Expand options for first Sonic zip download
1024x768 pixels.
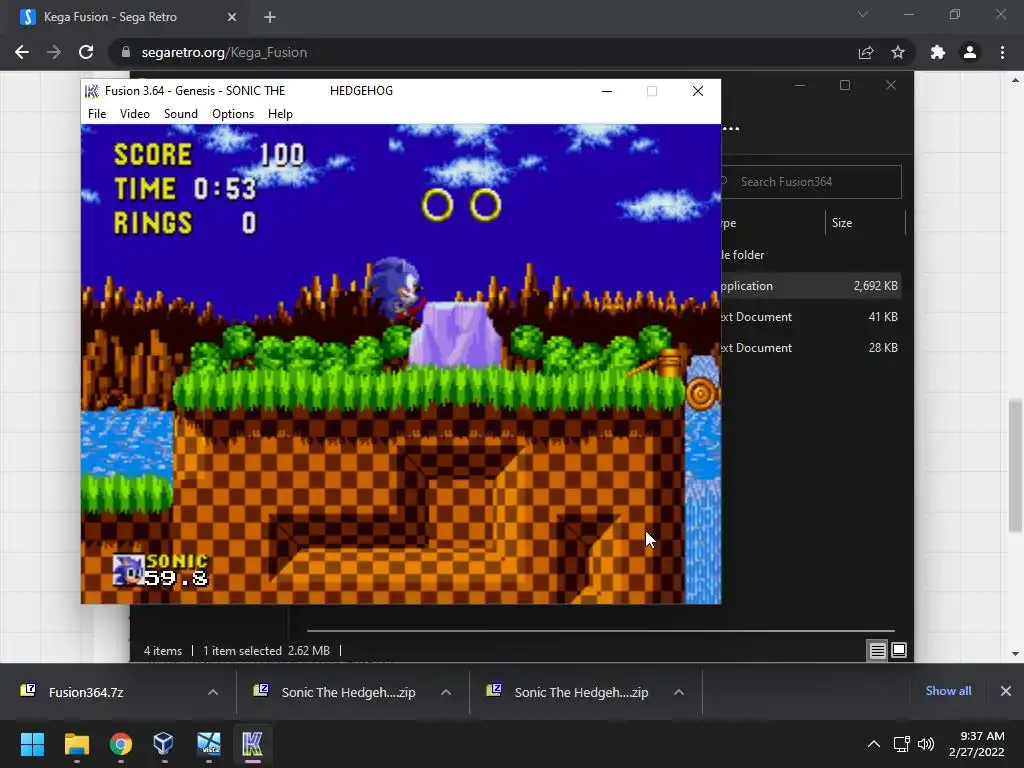click(x=446, y=692)
